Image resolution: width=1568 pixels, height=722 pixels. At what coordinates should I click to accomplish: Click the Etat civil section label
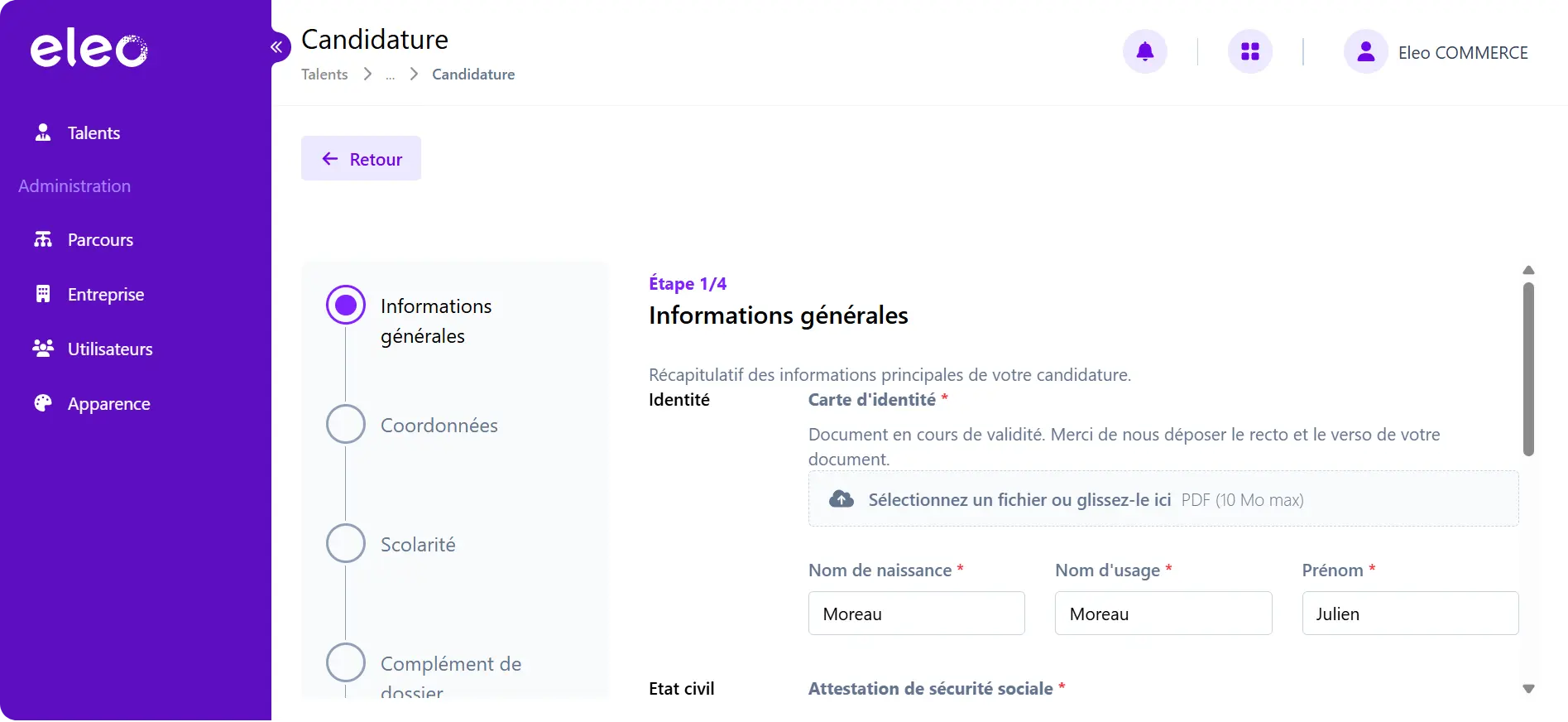682,689
